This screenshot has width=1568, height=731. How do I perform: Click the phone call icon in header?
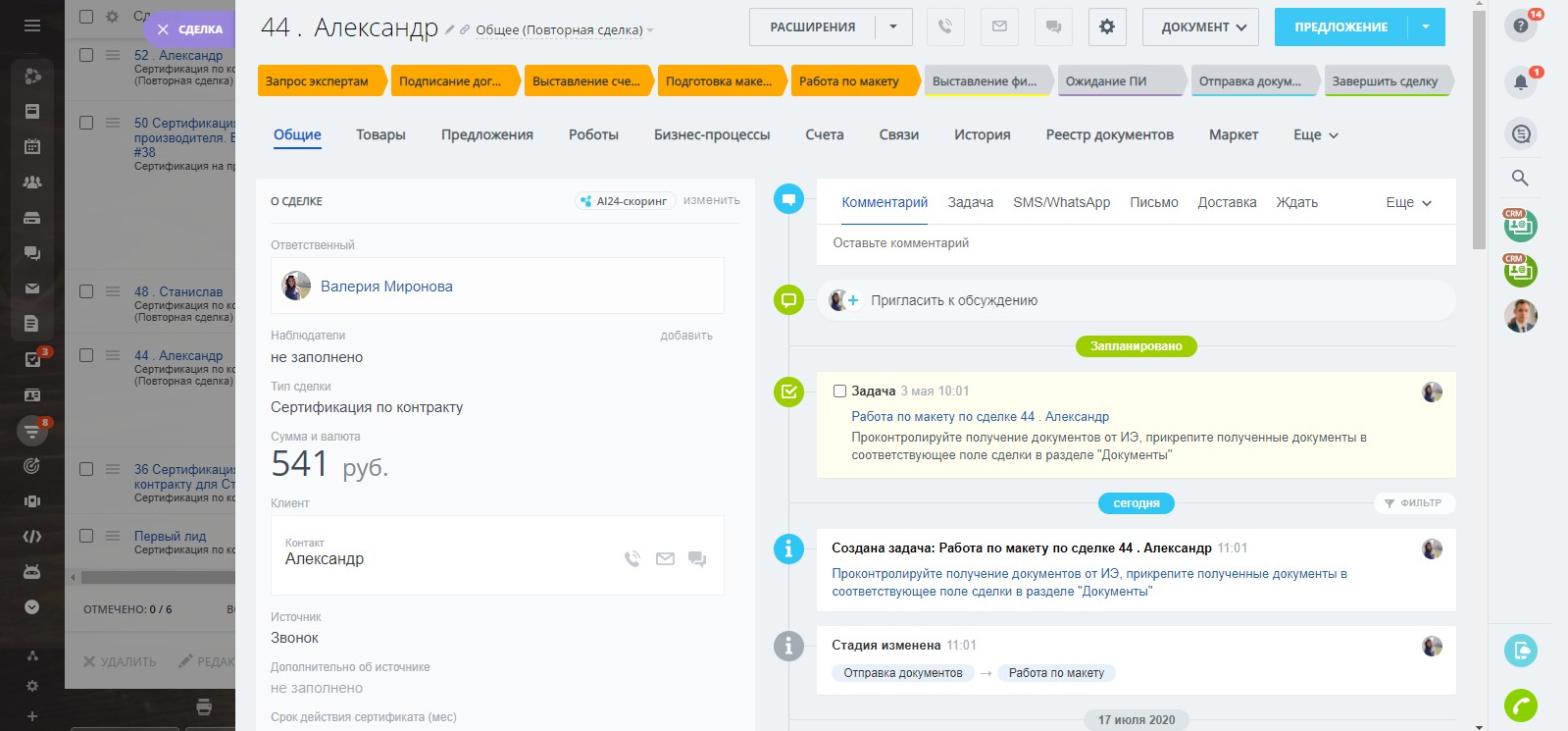944,26
